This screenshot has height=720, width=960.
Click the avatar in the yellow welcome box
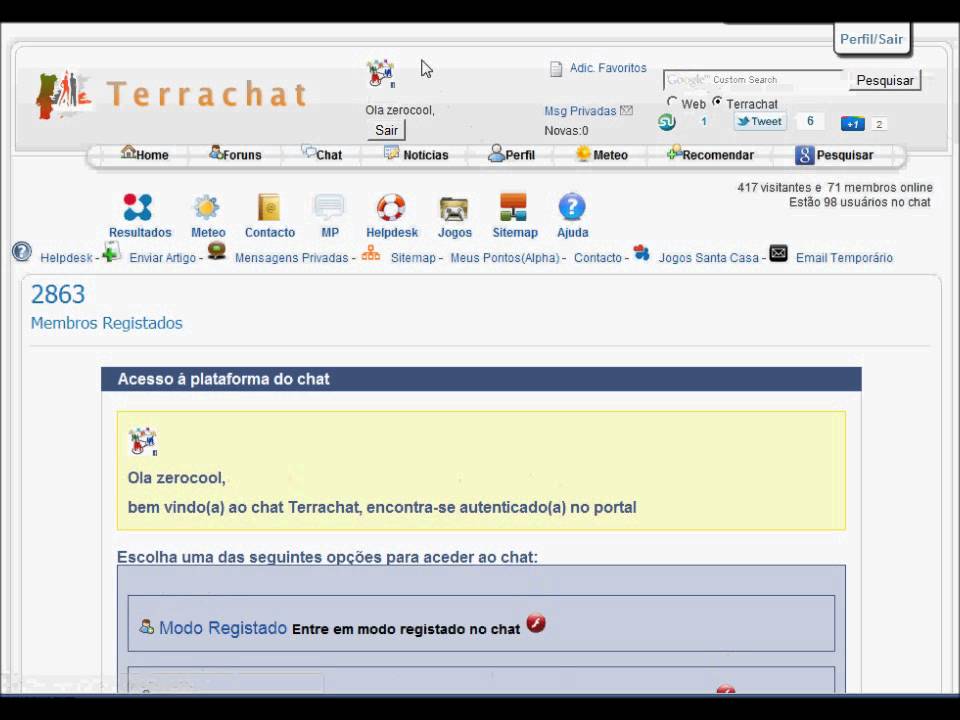[x=143, y=441]
